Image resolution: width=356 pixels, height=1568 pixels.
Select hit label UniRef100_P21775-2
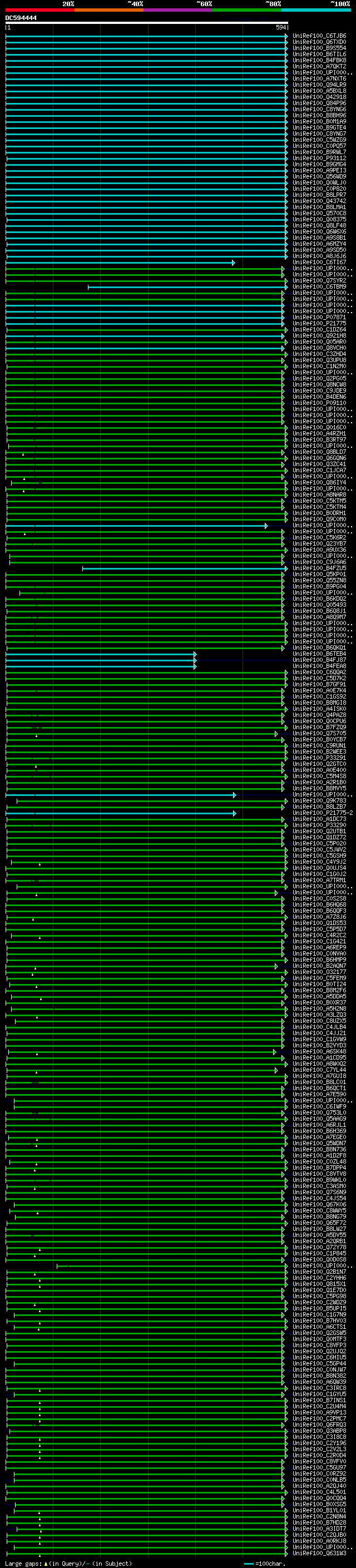pos(323,813)
